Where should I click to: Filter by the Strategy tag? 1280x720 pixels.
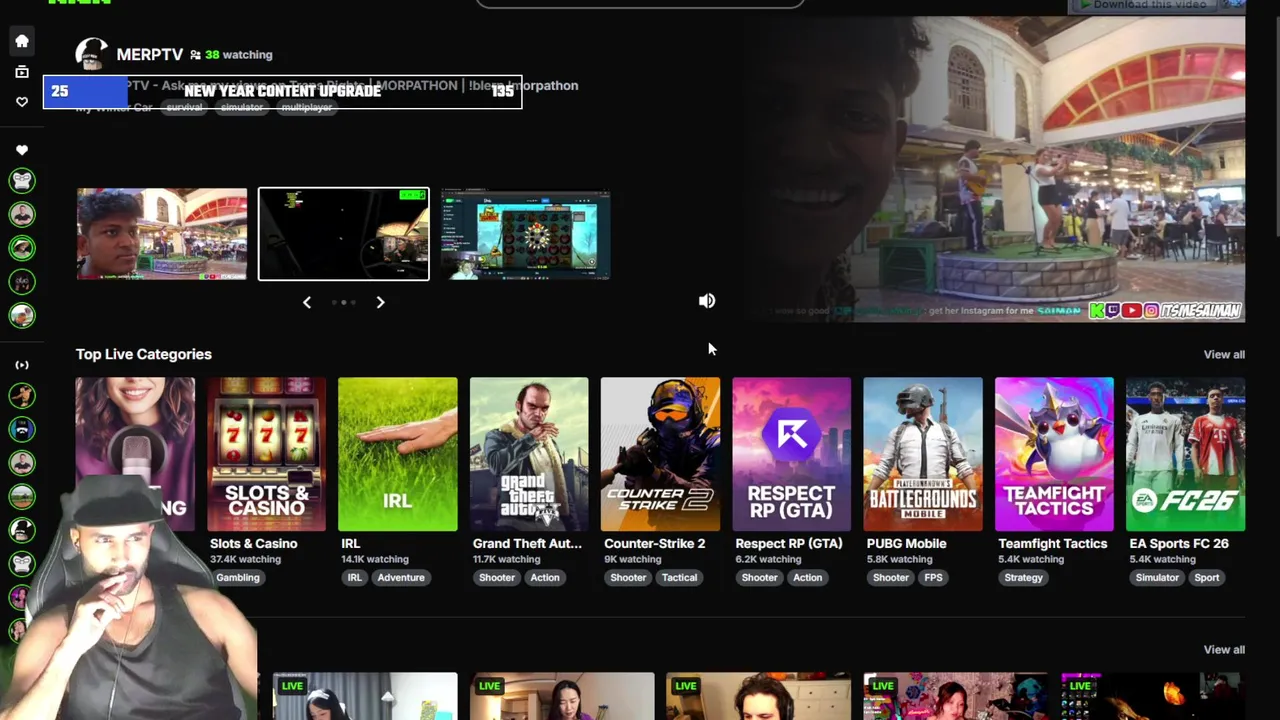(1023, 577)
